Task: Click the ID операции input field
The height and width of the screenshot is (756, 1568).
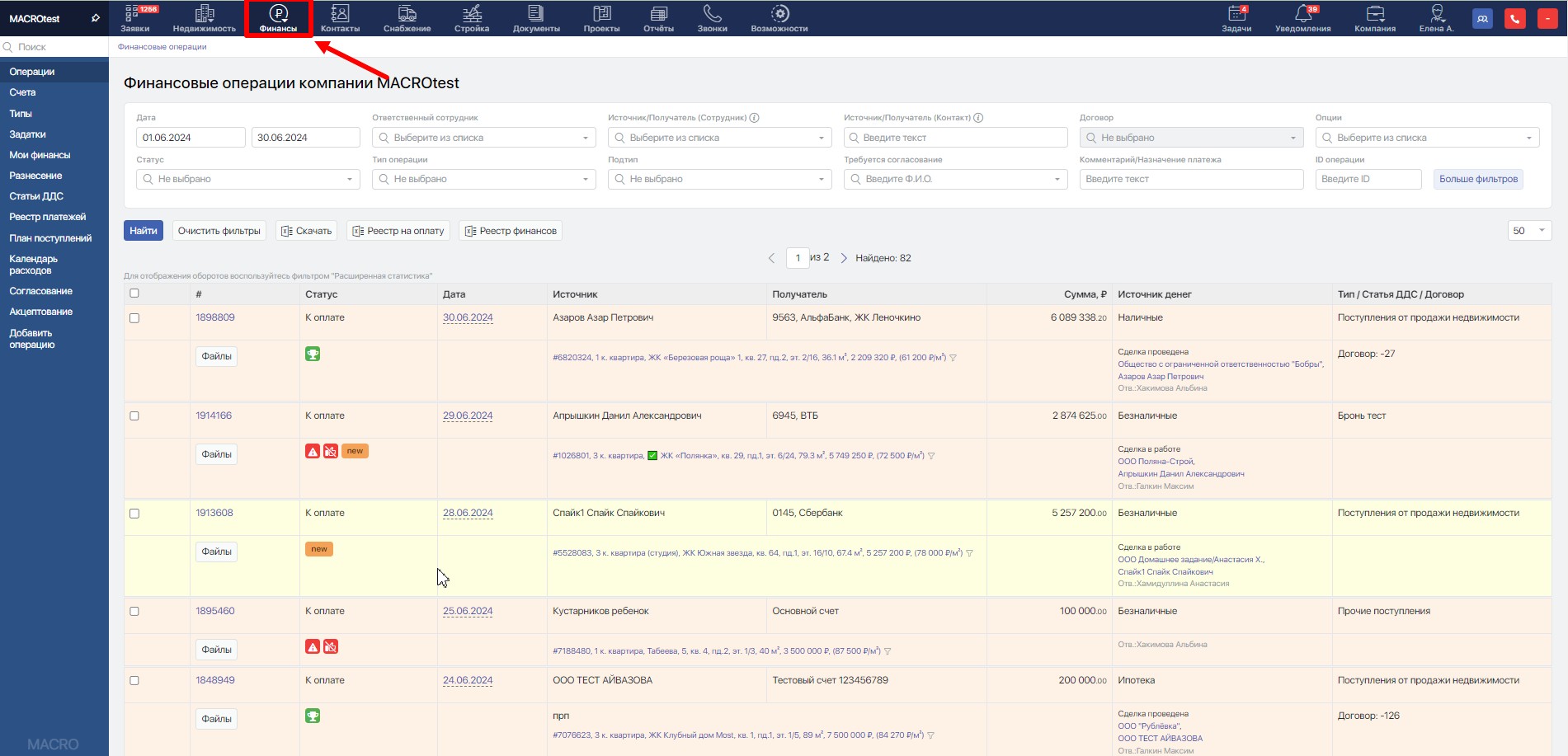Action: (1368, 179)
